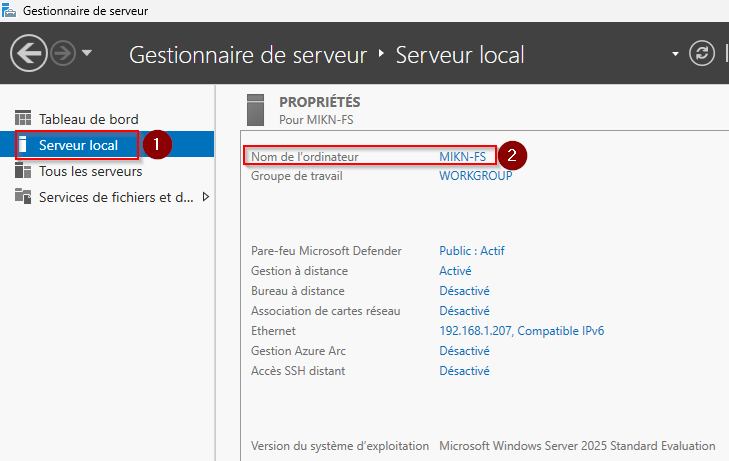Click the Accès SSH distant label

(x=298, y=371)
